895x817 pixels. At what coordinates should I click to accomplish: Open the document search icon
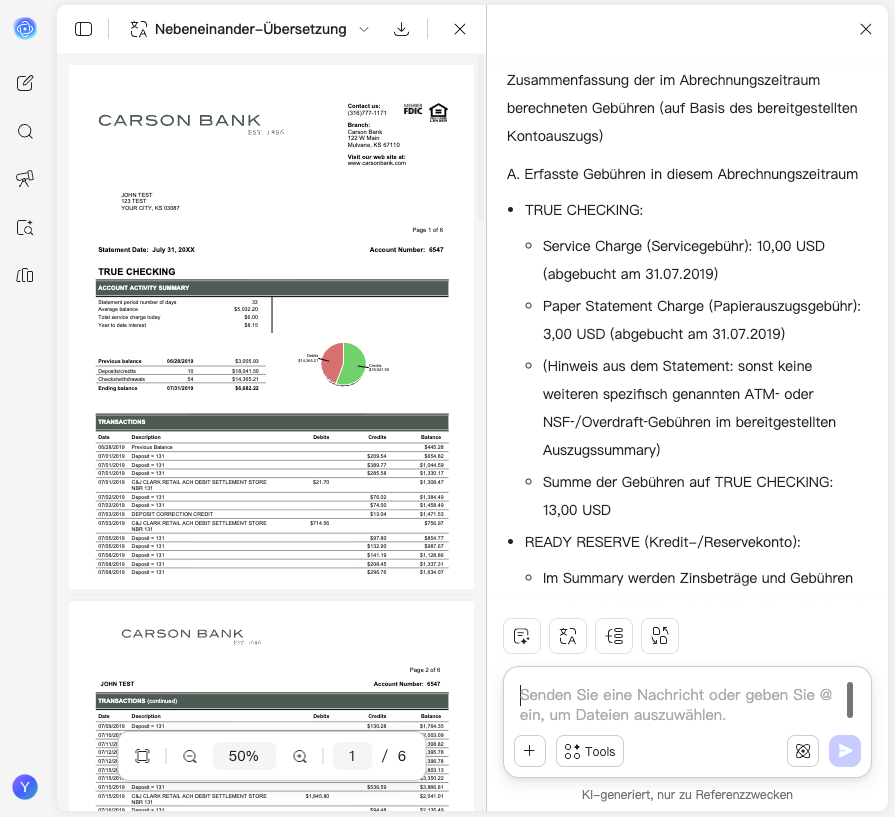[x=25, y=228]
